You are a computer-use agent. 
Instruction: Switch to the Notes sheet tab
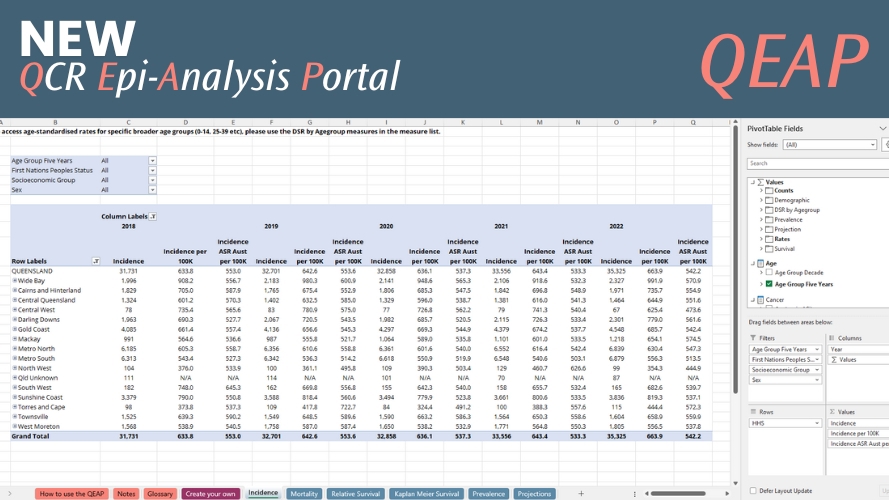coord(126,494)
